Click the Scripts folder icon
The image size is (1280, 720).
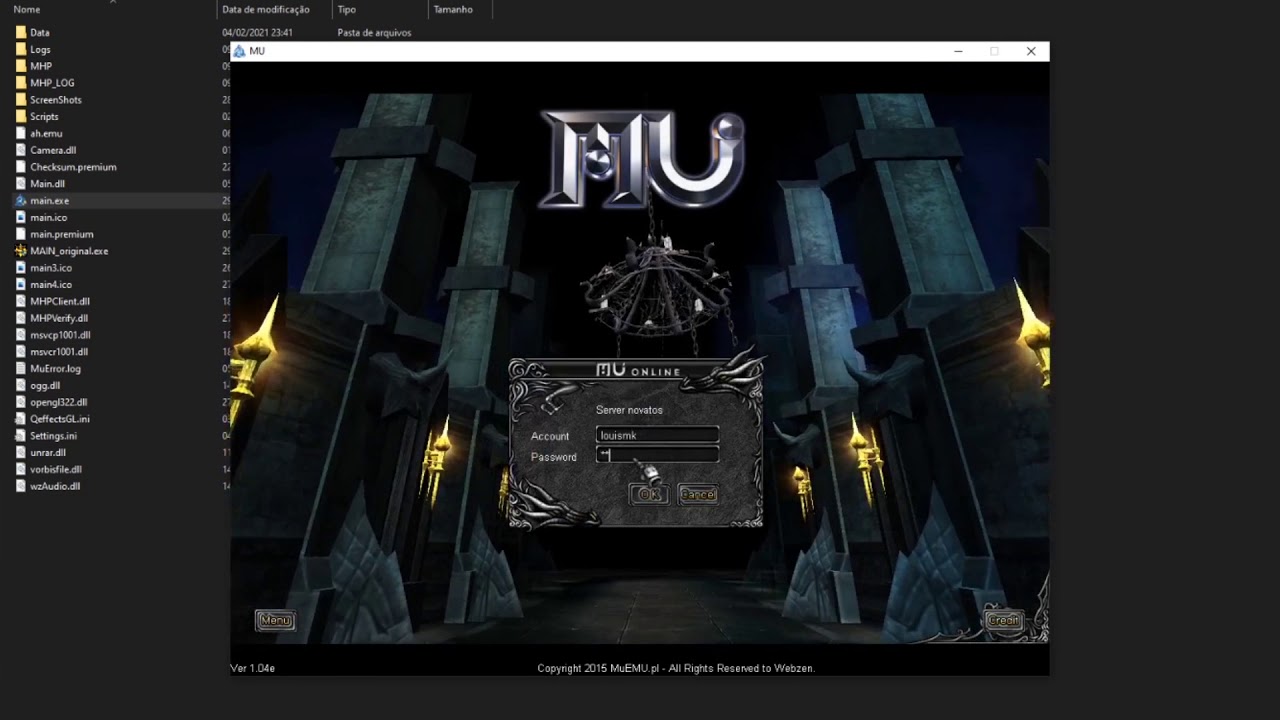point(21,116)
